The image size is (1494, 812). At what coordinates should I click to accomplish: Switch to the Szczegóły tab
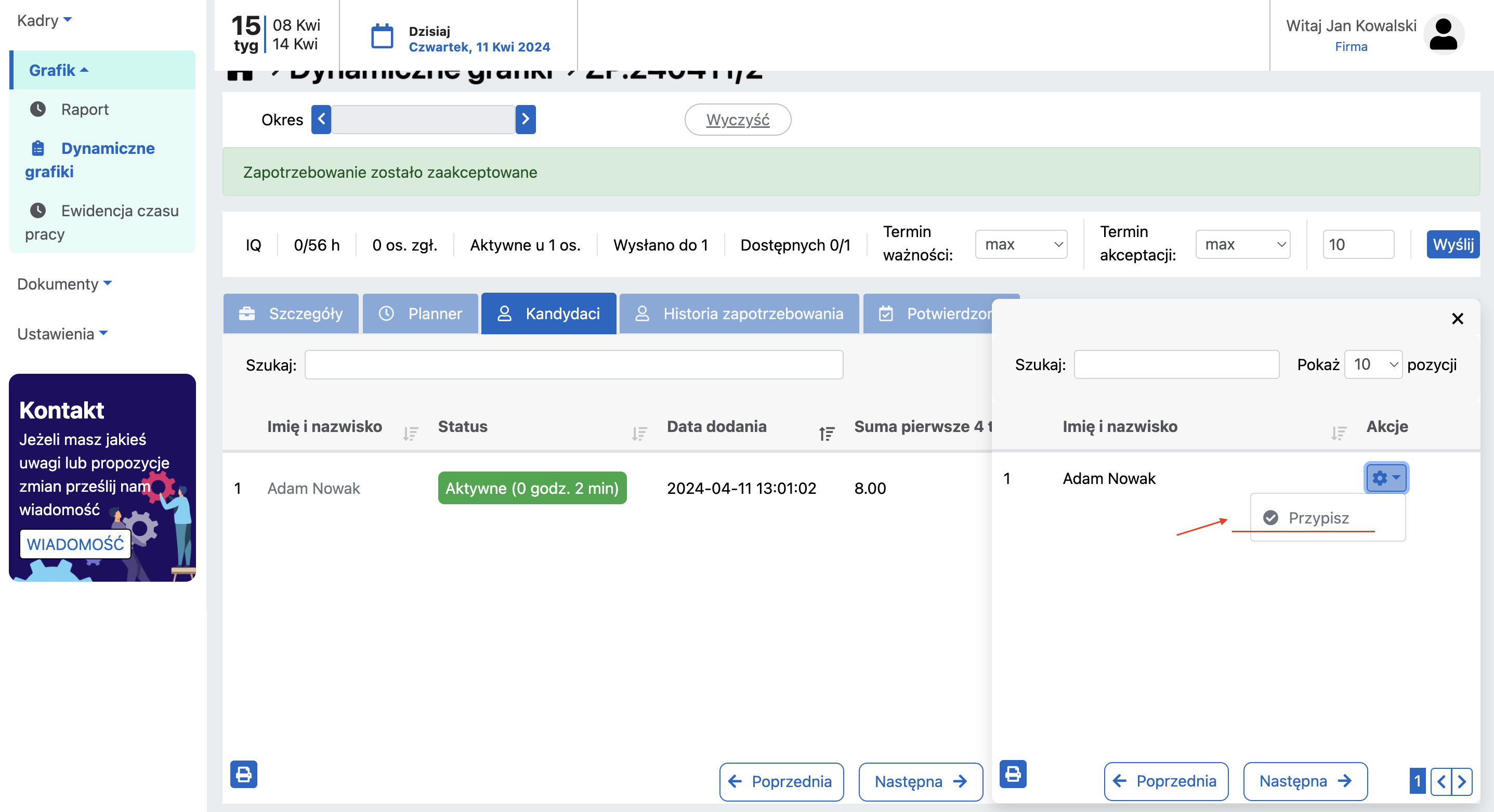[291, 313]
